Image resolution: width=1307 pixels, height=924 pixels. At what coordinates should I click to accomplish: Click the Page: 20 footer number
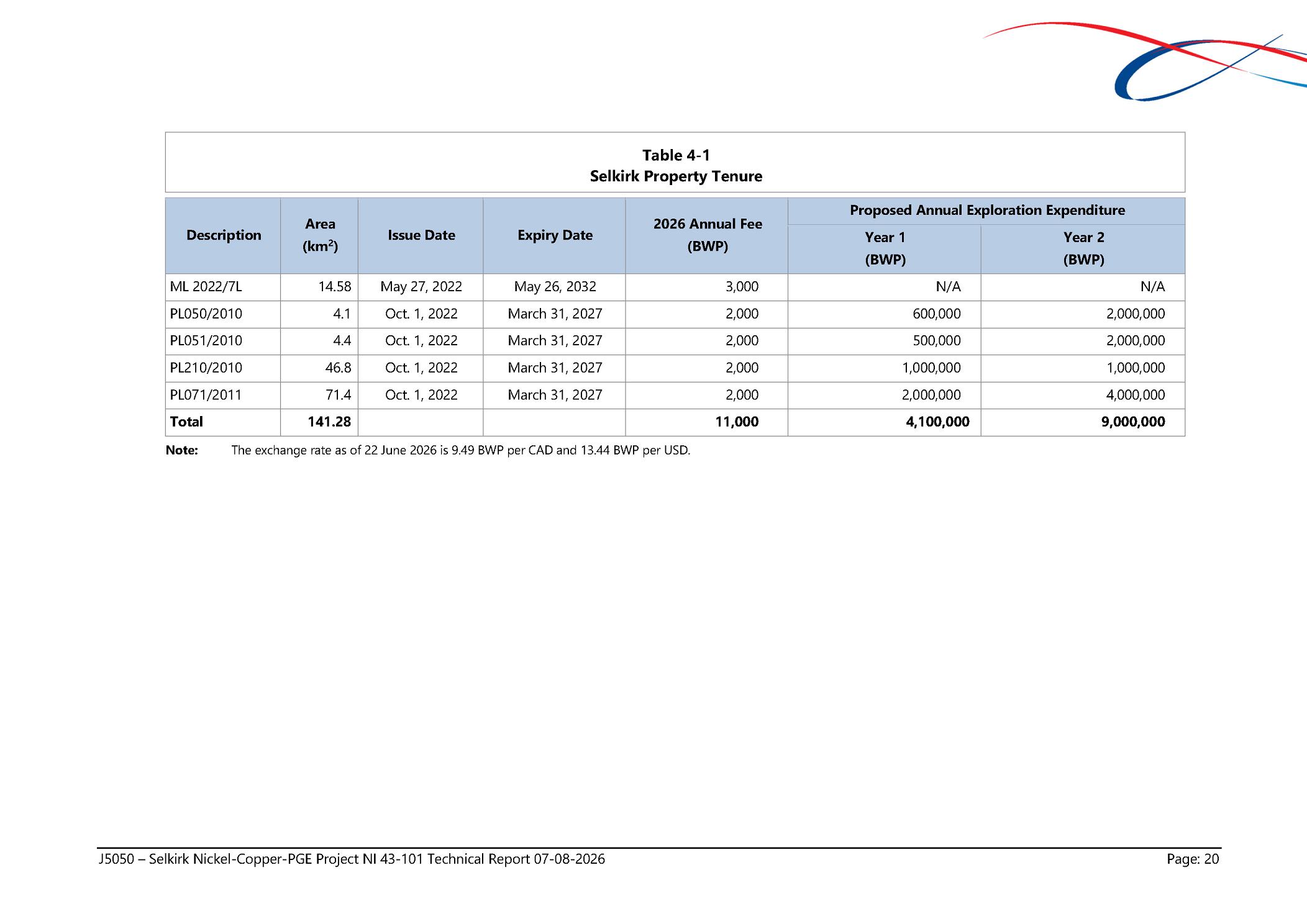pyautogui.click(x=1193, y=859)
